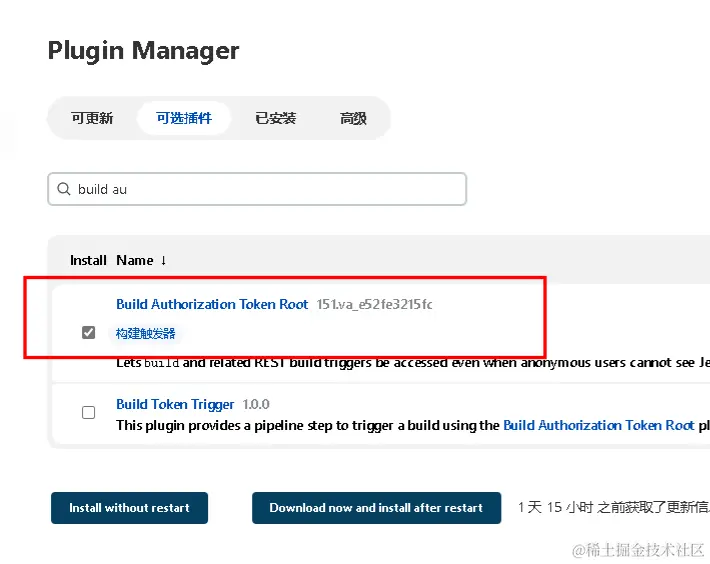Go to the 高级 tab
This screenshot has width=710, height=564.
[x=353, y=118]
